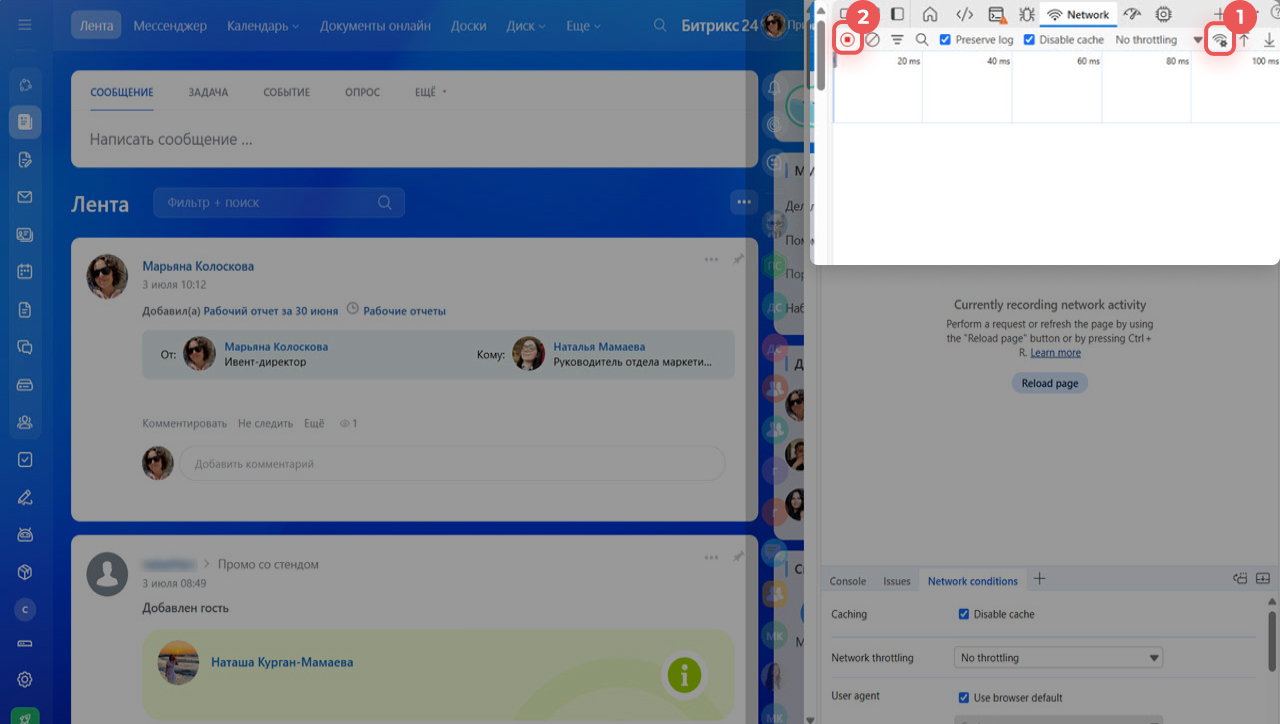Open the Console panel icon with warning
Image resolution: width=1280 pixels, height=724 pixels.
(997, 14)
